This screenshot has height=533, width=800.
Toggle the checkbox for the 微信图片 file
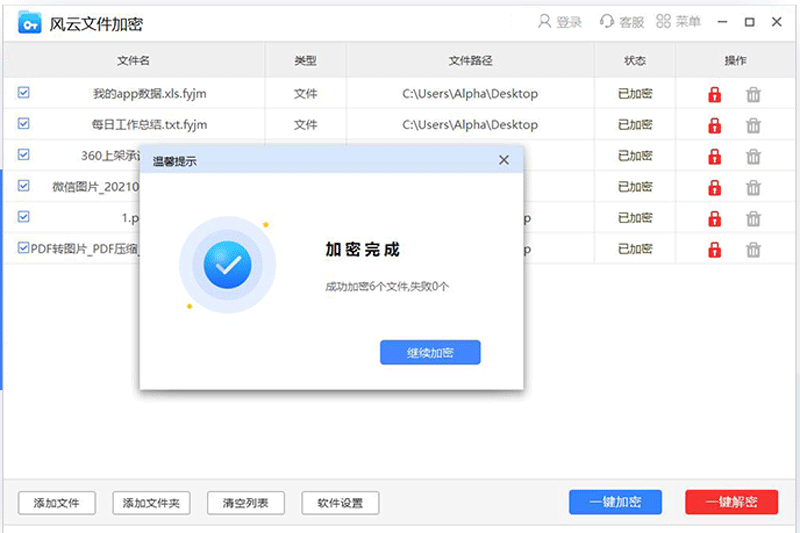(24, 186)
